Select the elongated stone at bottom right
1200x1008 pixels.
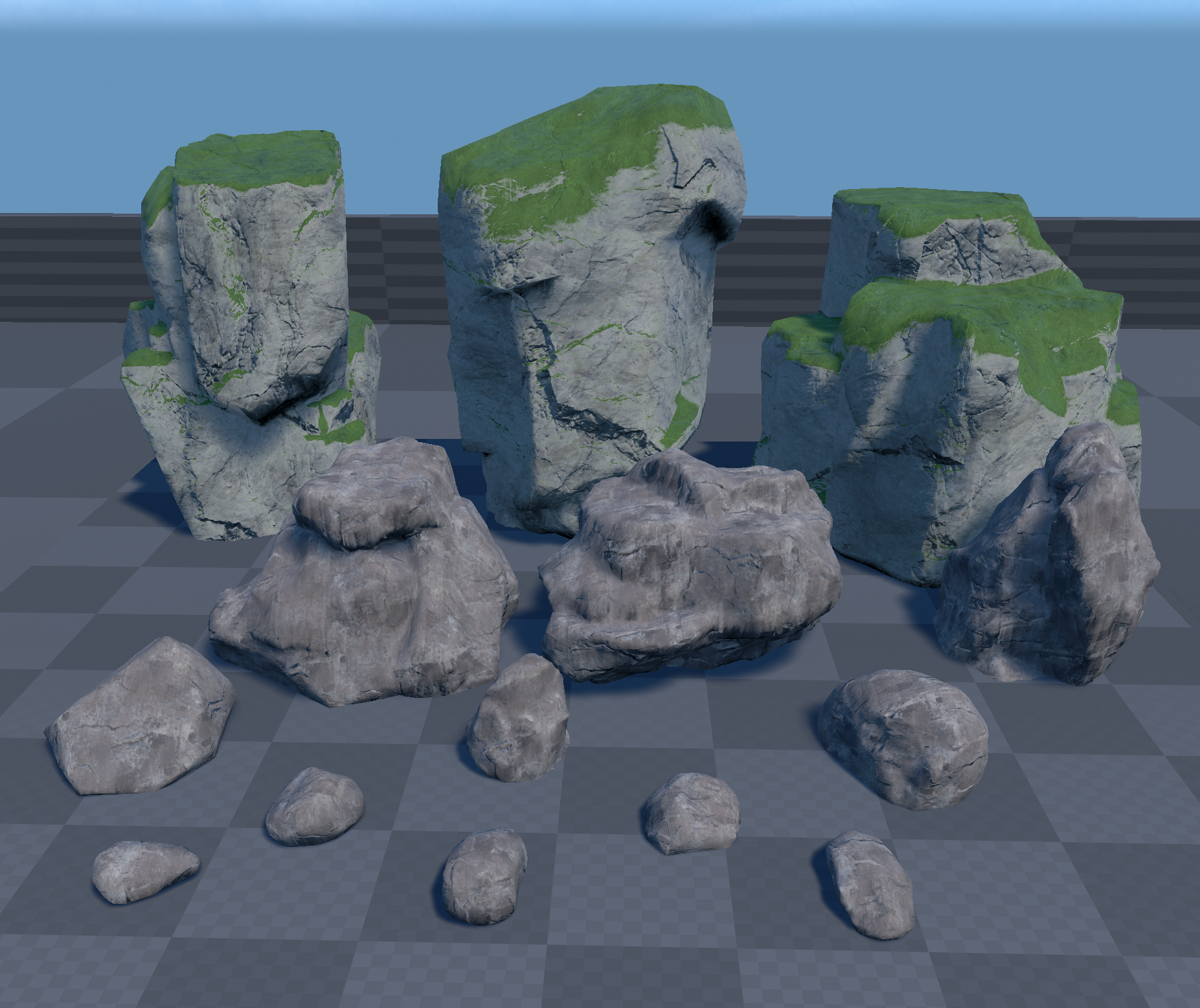870,884
